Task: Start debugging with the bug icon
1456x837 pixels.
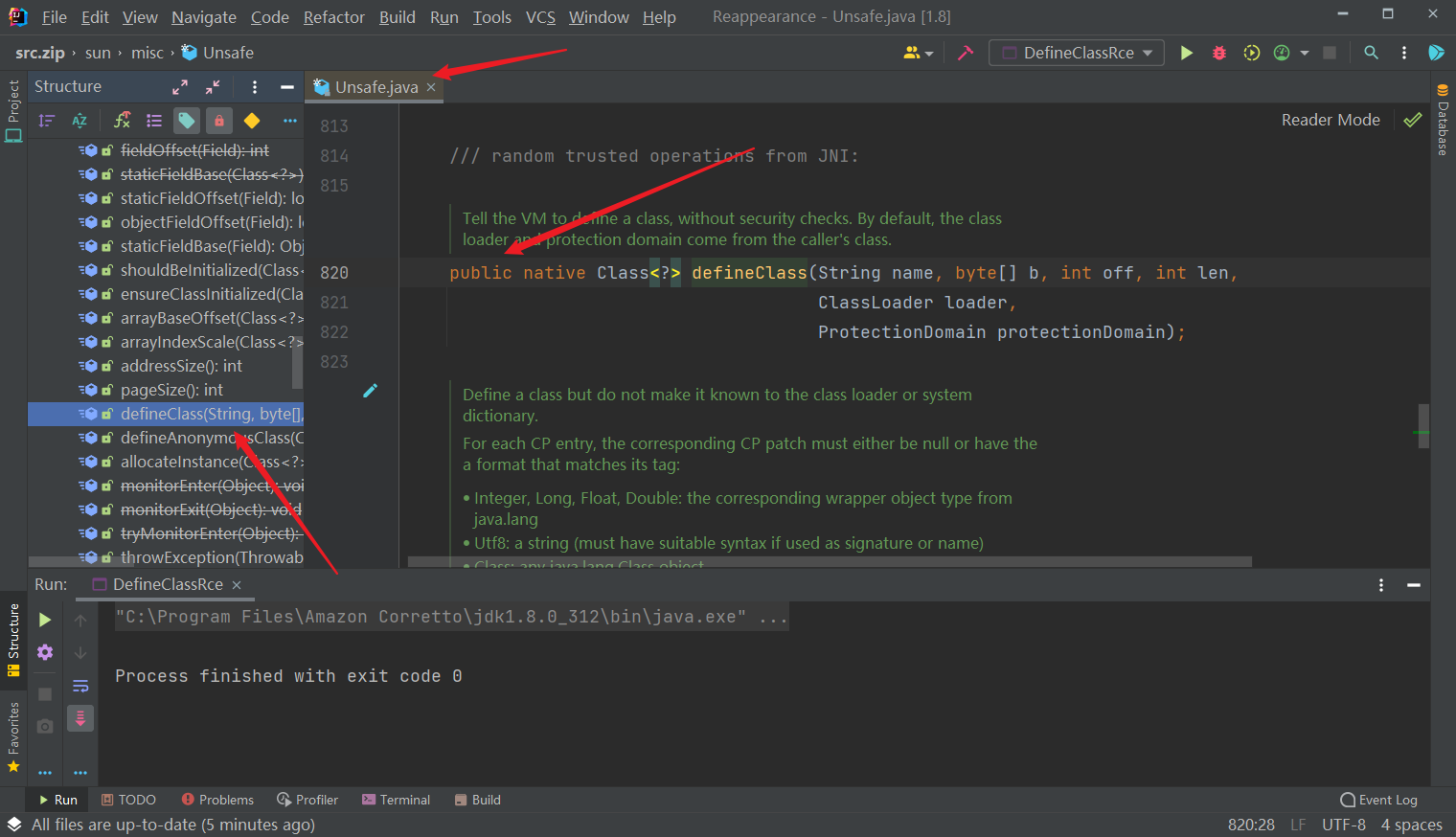Action: [x=1218, y=53]
